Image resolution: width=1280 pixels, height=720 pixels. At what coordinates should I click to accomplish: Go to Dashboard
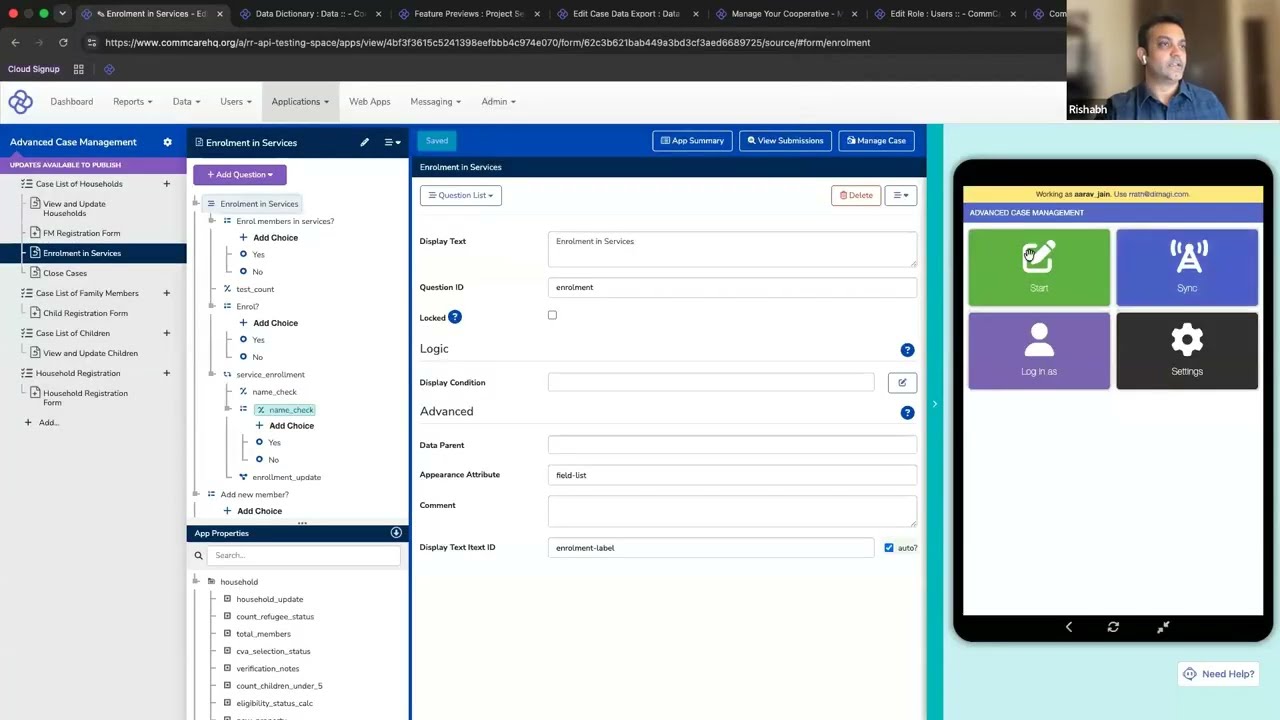pos(71,101)
